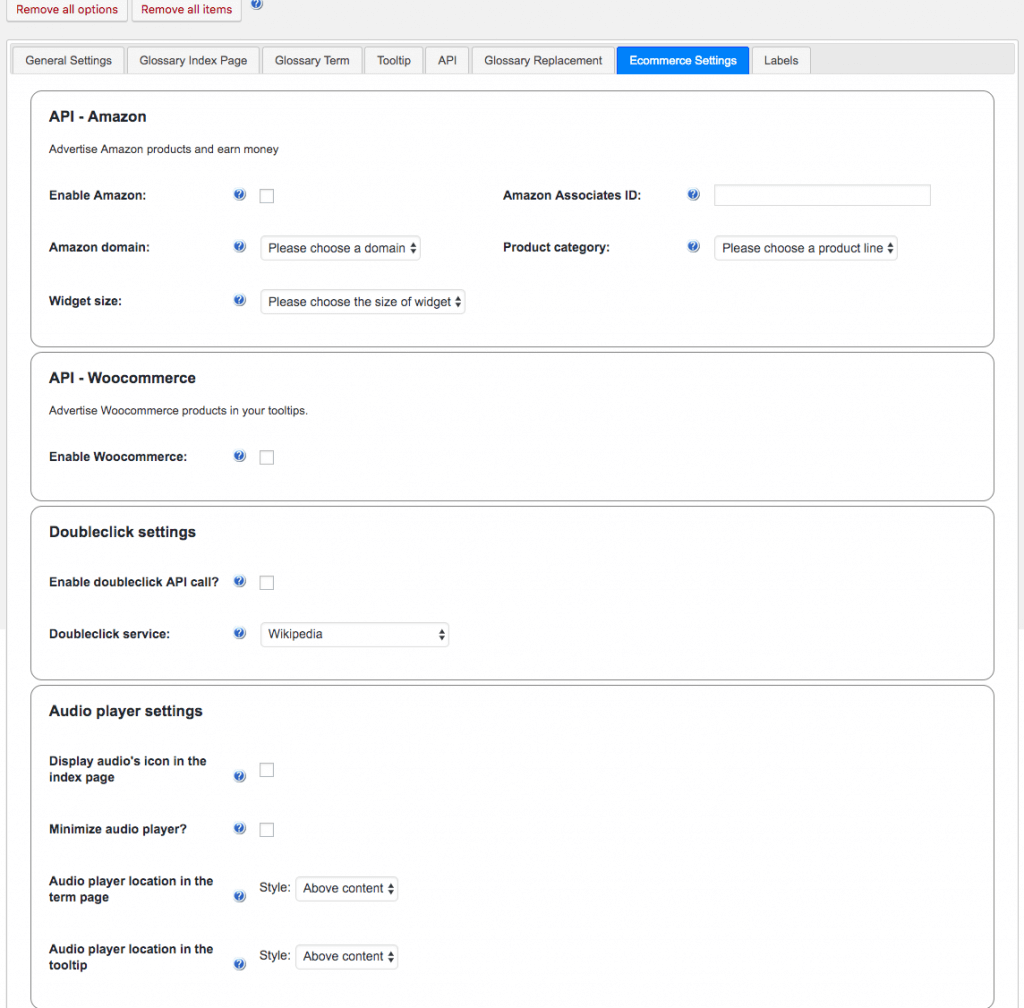Click the help icon for Widget size

click(239, 300)
